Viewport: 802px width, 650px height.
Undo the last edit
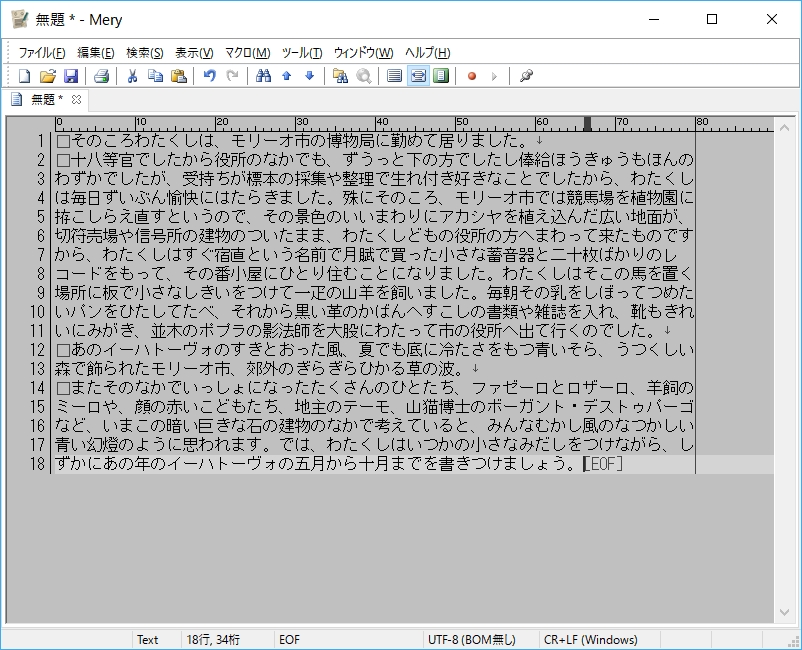coord(209,76)
